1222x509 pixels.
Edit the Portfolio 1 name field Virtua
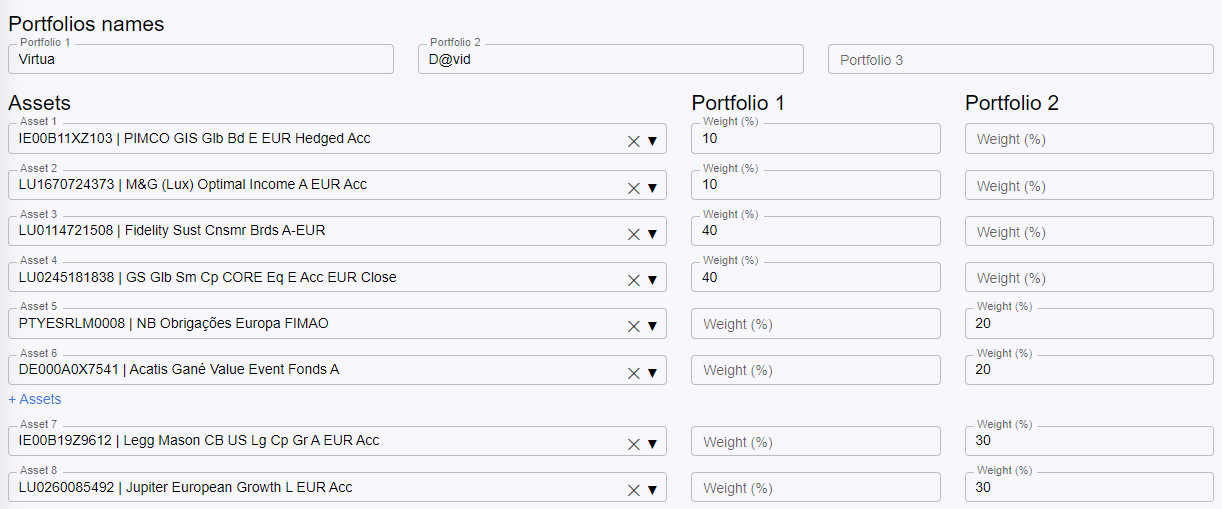click(x=200, y=59)
